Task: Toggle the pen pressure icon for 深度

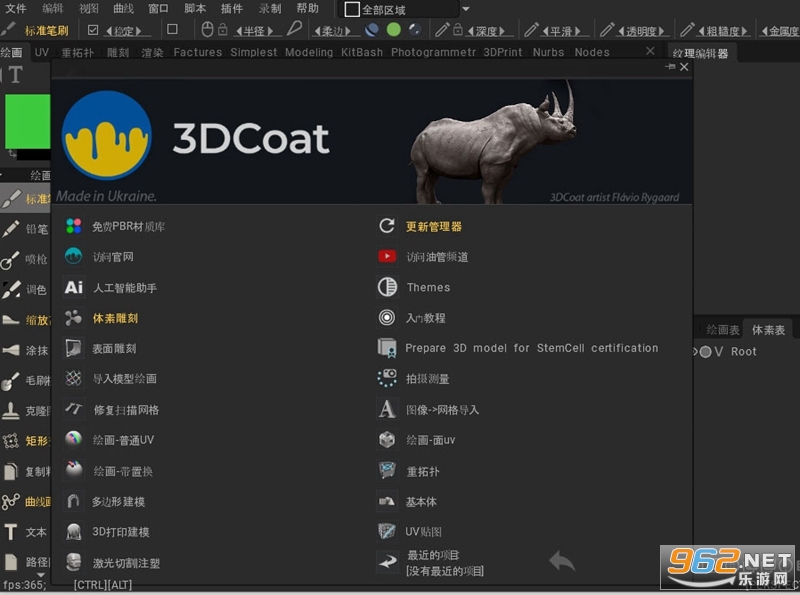Action: pyautogui.click(x=441, y=30)
